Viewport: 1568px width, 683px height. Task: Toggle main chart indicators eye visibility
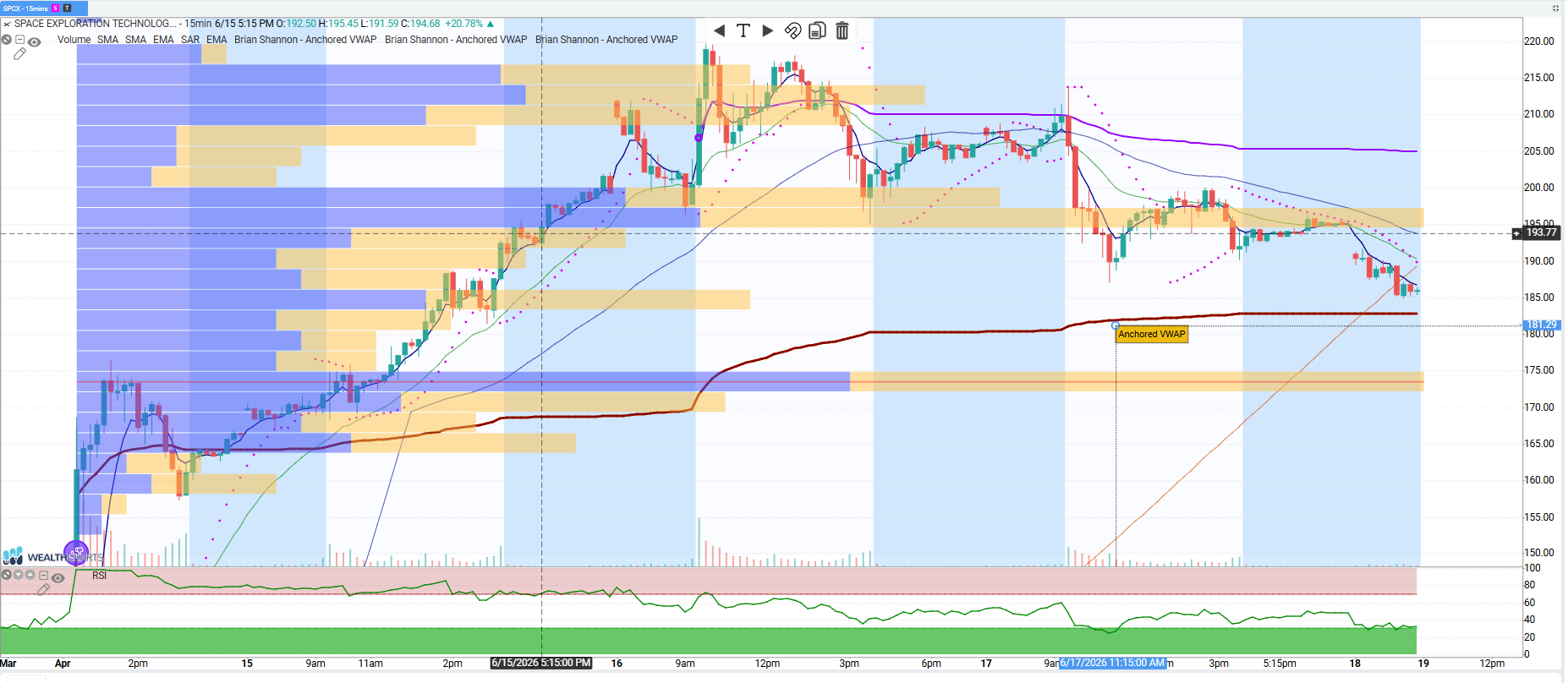[35, 41]
